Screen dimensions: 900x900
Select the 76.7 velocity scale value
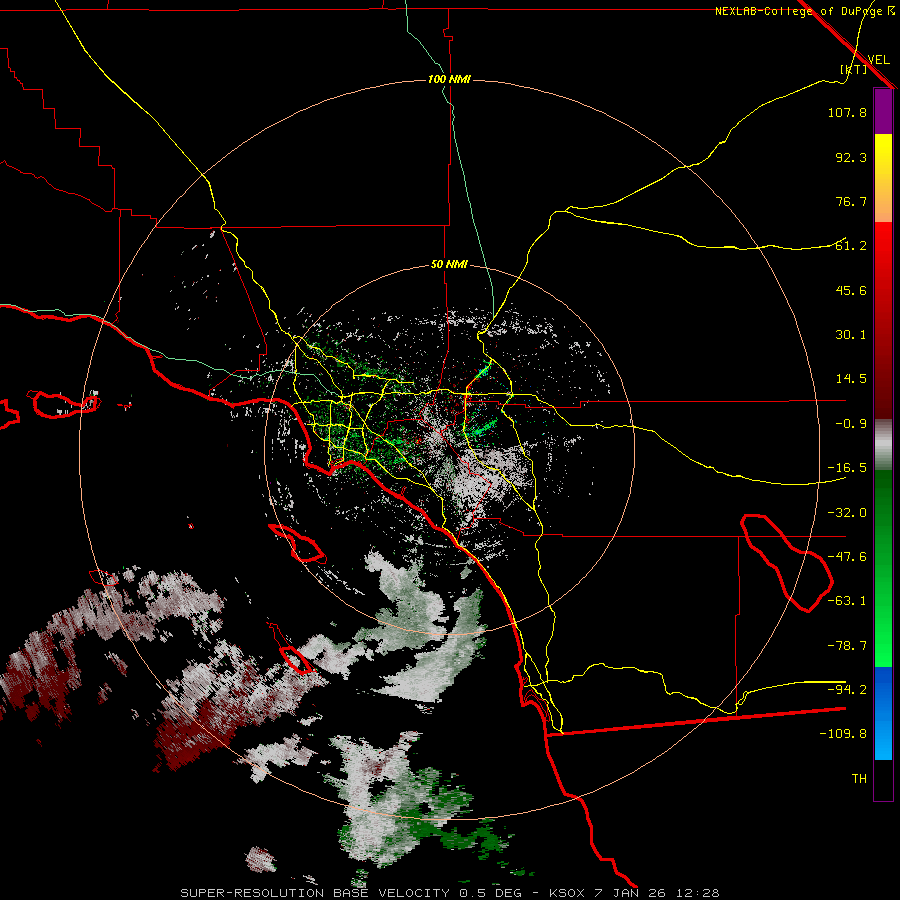pos(851,201)
